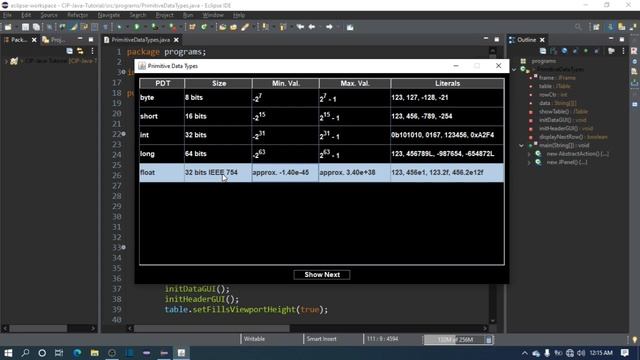
Task: Toggle Hide Non-Public Members green dot
Action: pyautogui.click(x=586, y=51)
